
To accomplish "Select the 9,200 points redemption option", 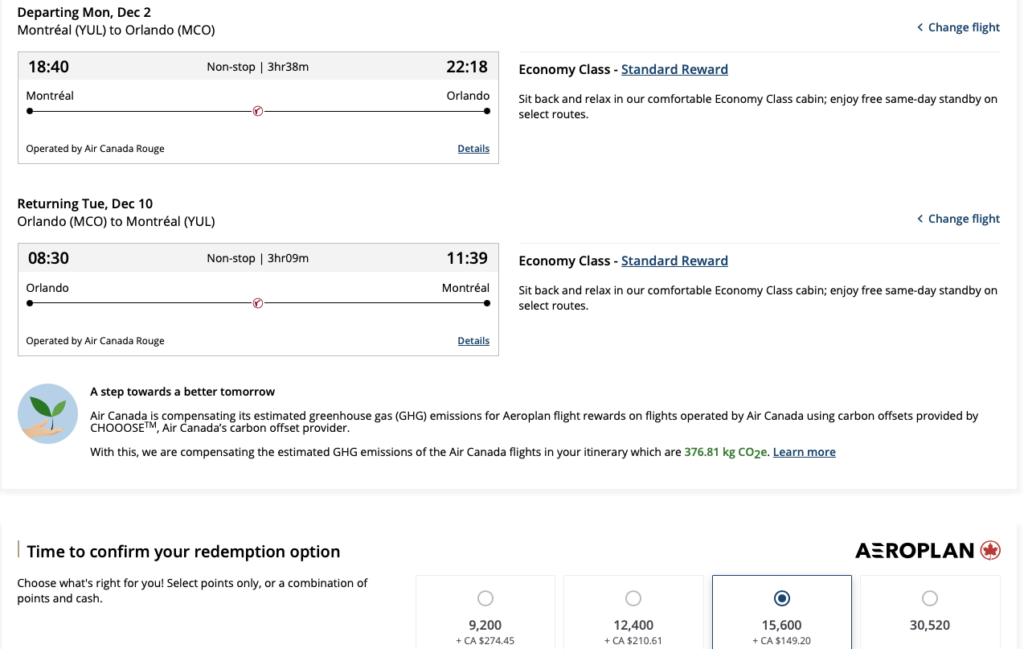I will [485, 599].
